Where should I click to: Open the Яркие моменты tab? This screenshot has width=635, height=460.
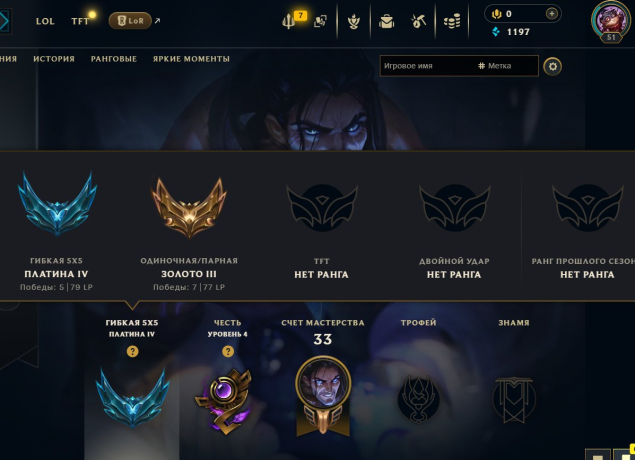pyautogui.click(x=191, y=59)
